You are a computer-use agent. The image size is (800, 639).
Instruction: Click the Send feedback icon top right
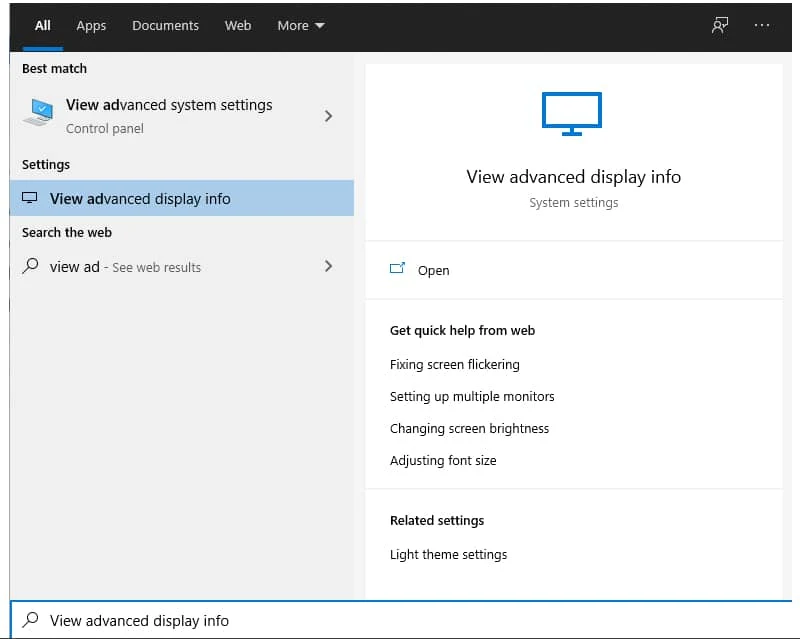tap(719, 26)
